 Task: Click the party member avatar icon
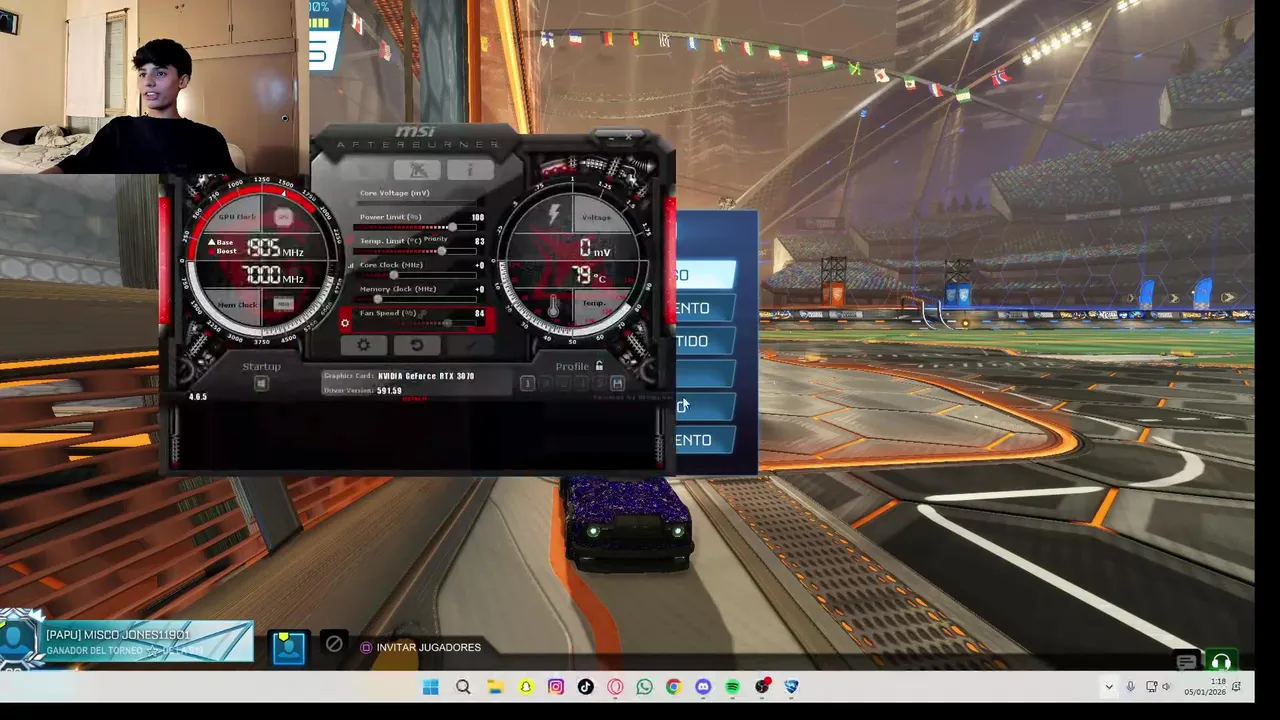coord(289,647)
